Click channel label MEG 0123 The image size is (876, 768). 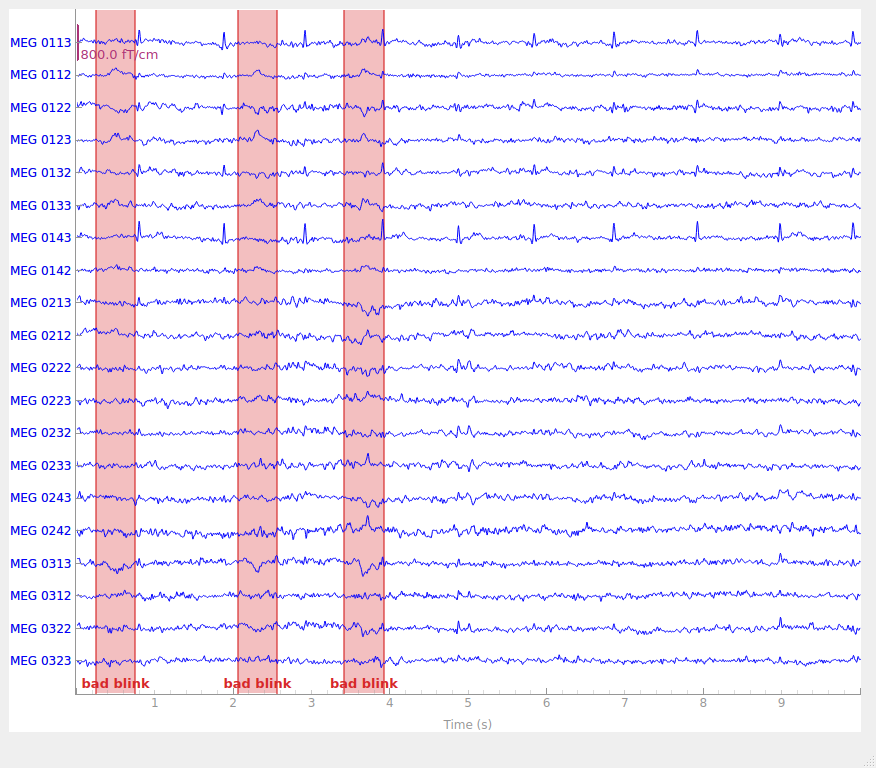[x=41, y=140]
